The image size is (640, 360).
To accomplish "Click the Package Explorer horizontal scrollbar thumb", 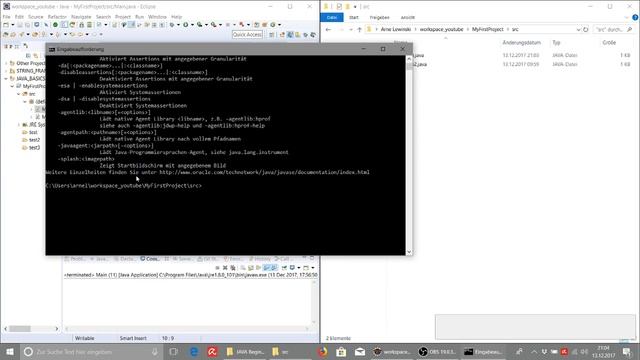I will pos(20,329).
